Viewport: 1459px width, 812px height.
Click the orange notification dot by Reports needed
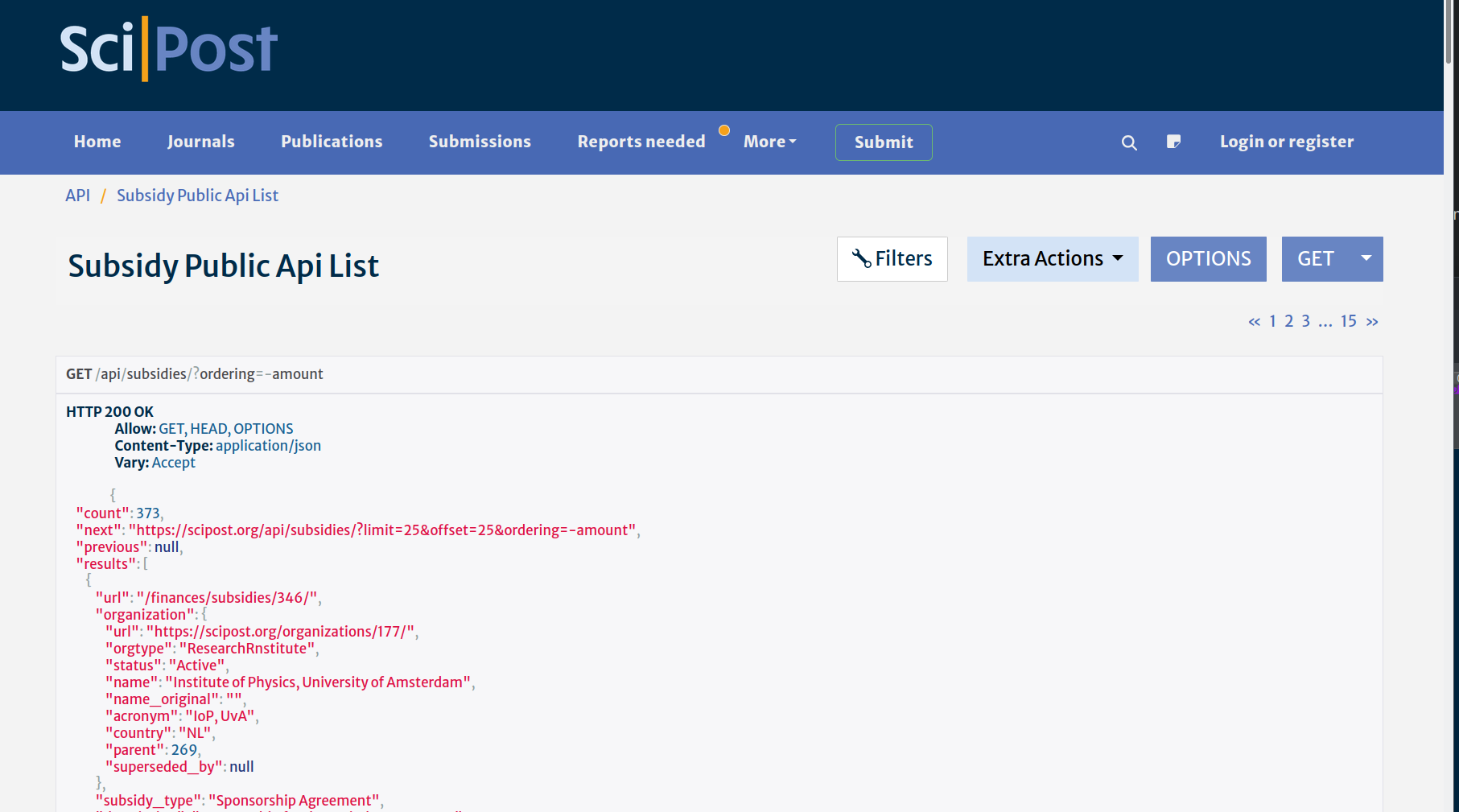[724, 130]
